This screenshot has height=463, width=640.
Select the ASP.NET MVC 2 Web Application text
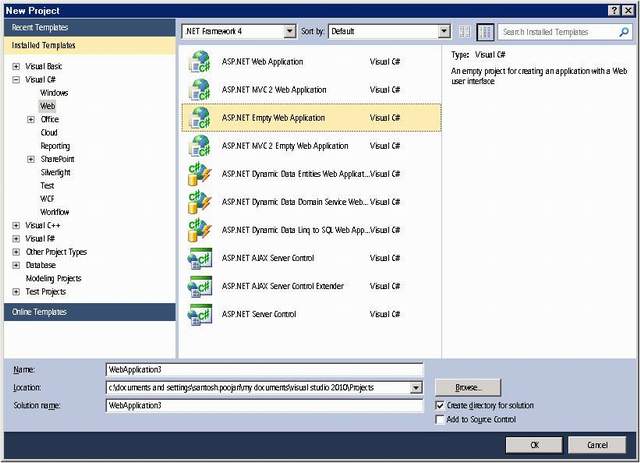274,90
